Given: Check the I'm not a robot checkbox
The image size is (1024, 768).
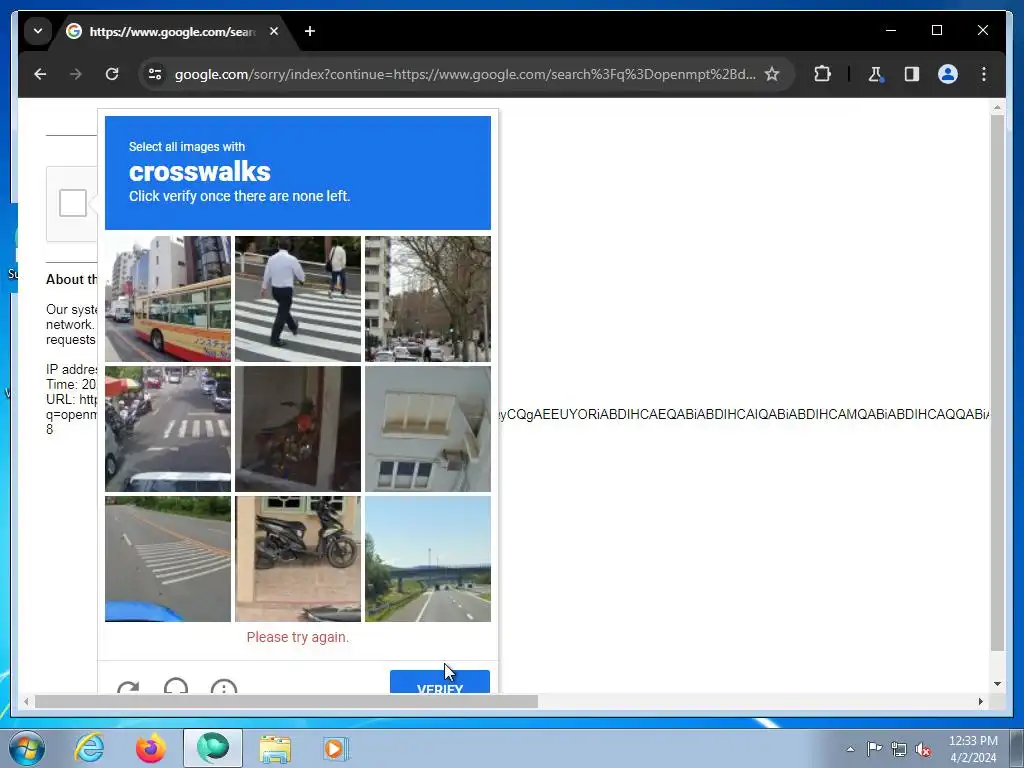Looking at the screenshot, I should pos(73,203).
